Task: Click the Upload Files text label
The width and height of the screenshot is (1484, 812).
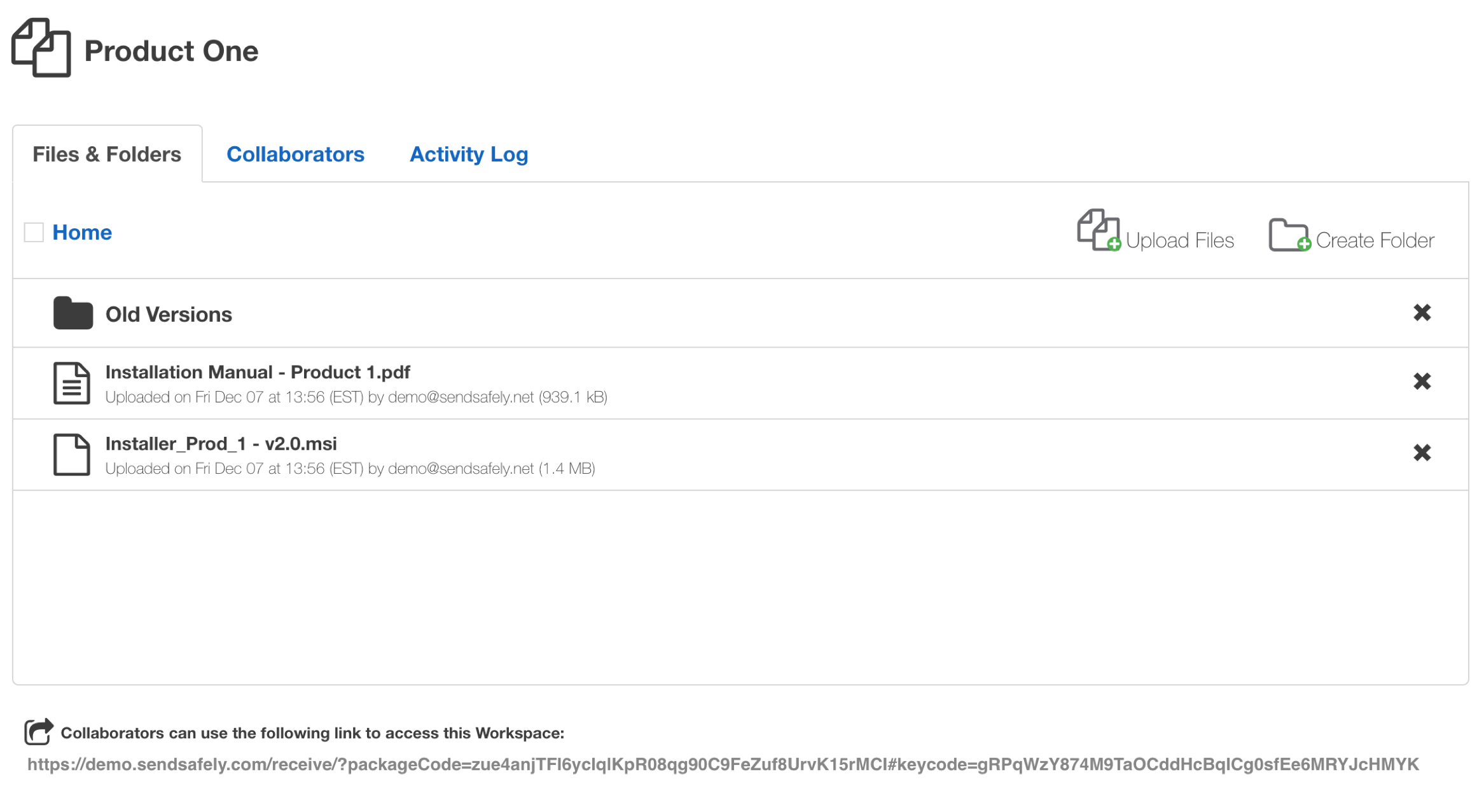Action: [1179, 240]
